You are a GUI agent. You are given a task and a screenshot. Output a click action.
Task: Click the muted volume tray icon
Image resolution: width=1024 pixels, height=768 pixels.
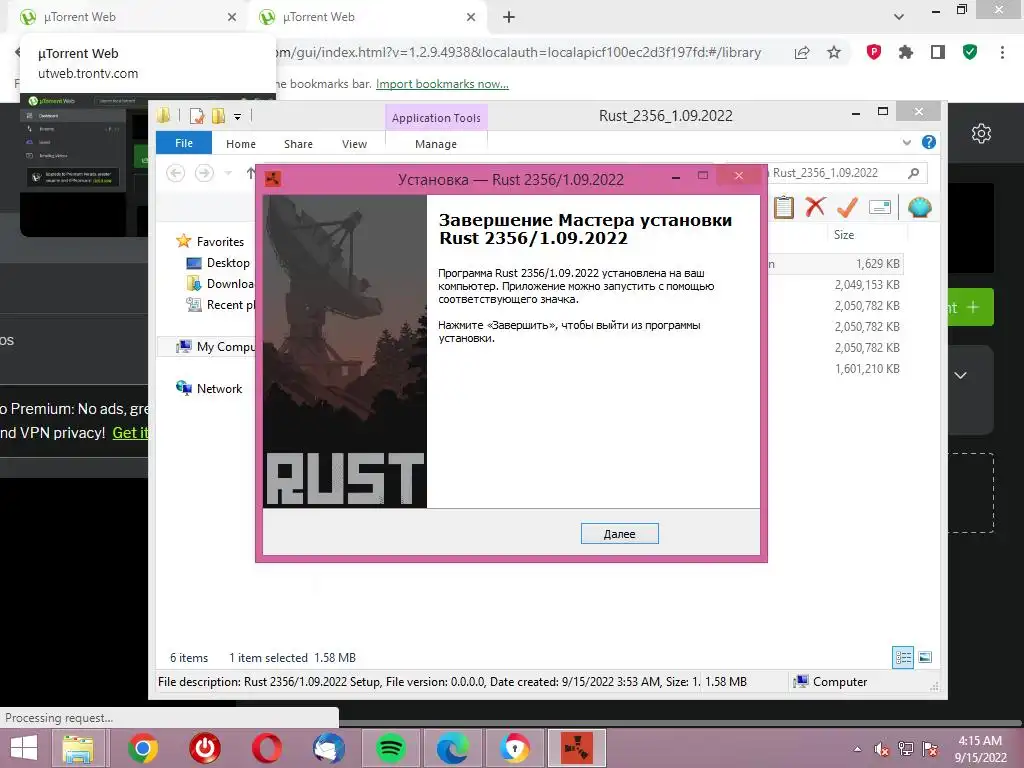882,749
